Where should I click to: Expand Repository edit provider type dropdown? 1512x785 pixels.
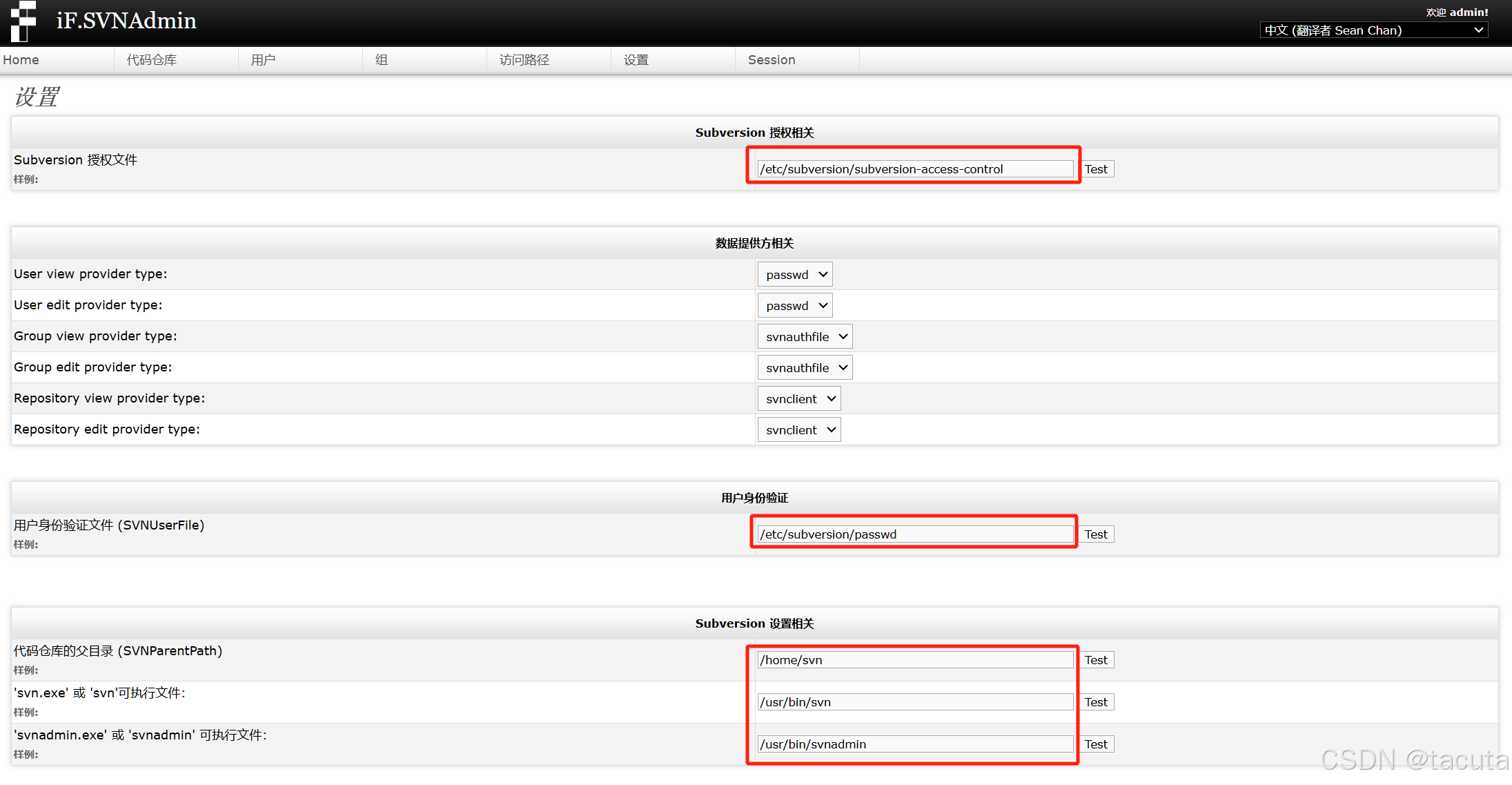[799, 430]
